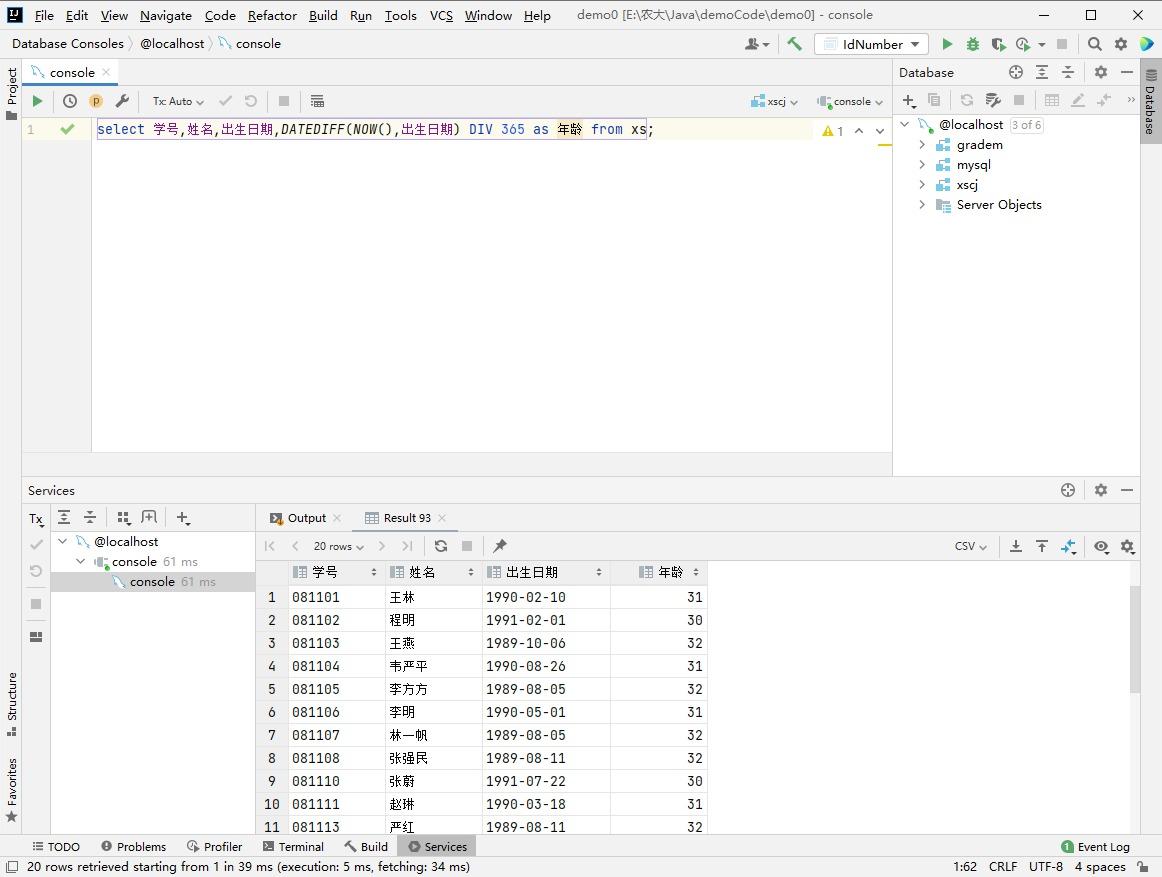
Task: Click the Build project hammer icon
Action: coord(794,44)
